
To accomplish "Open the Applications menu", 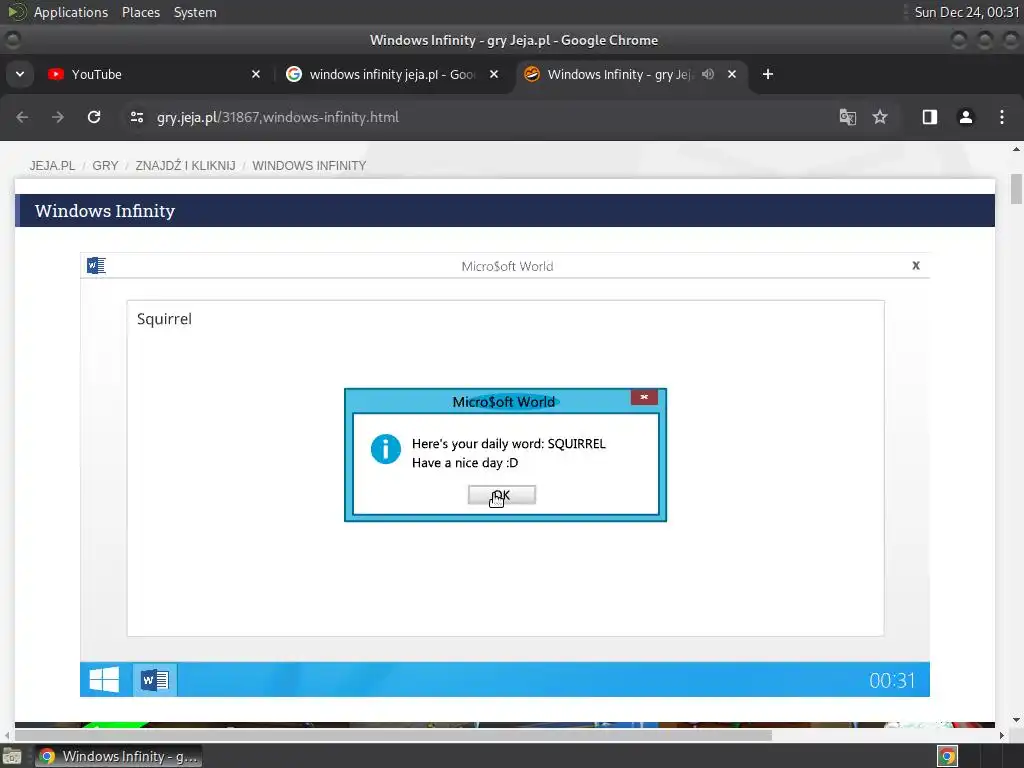I will (x=71, y=12).
